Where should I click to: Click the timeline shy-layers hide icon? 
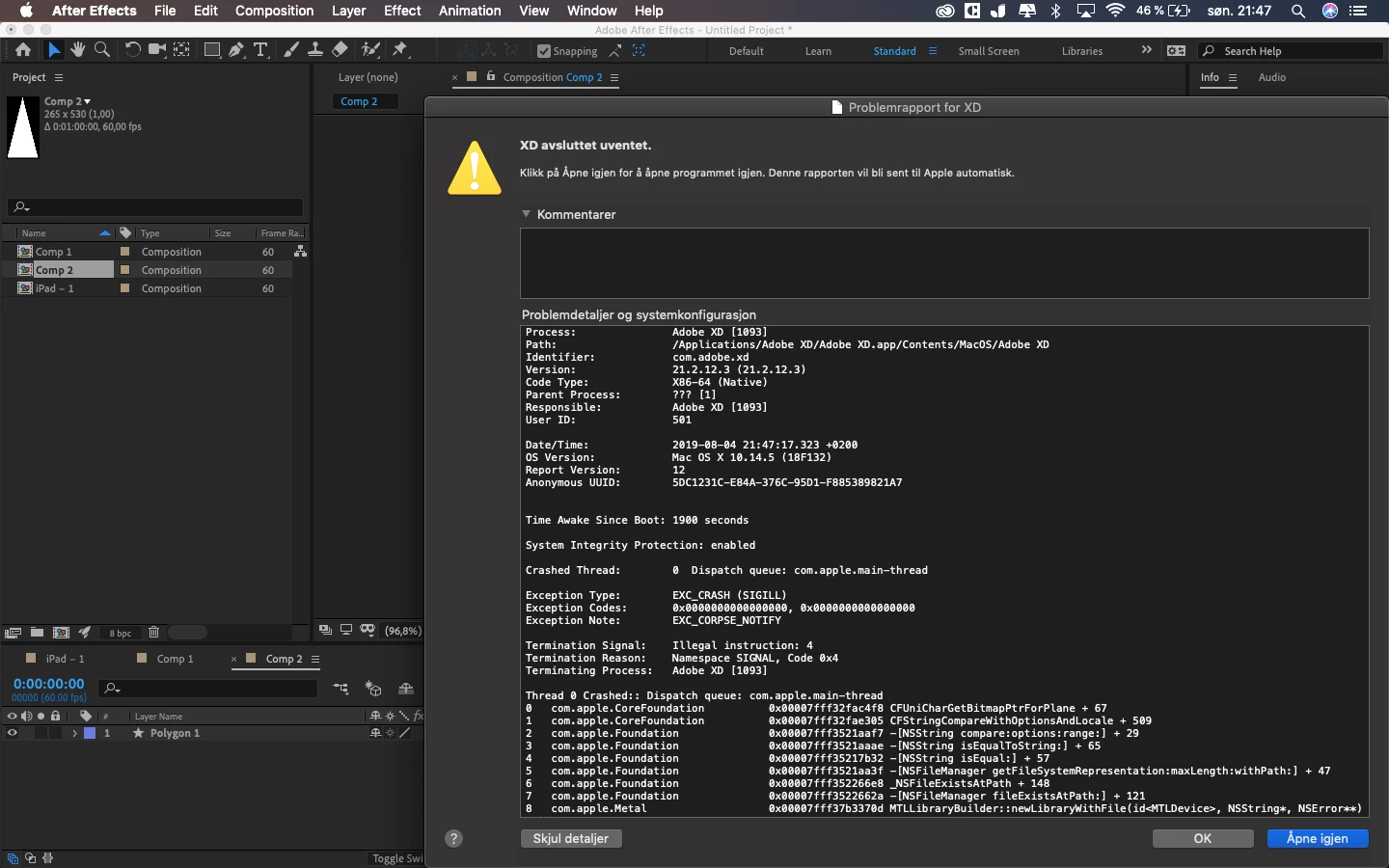405,689
